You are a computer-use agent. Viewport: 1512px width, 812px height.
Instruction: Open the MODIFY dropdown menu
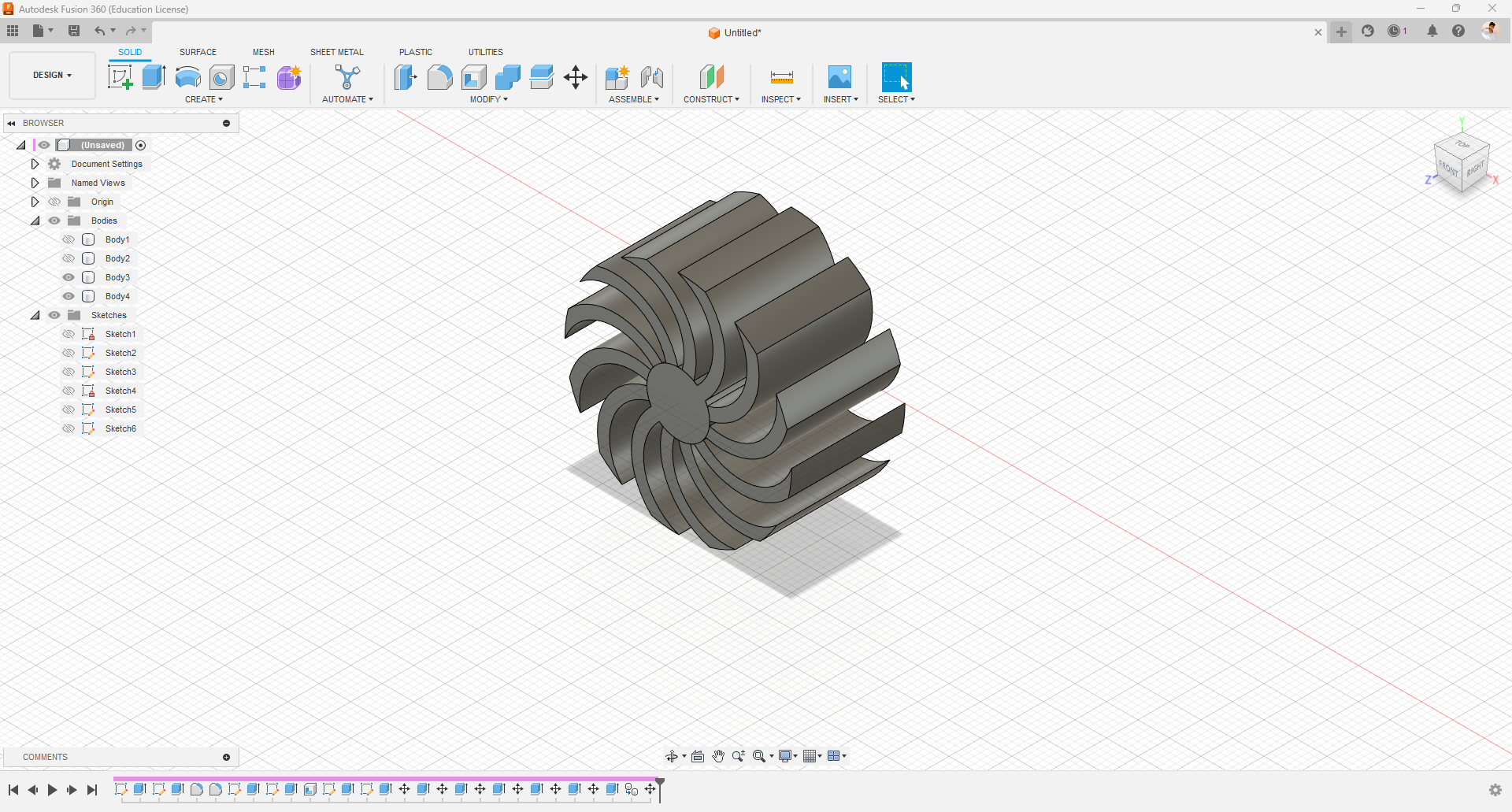tap(488, 99)
